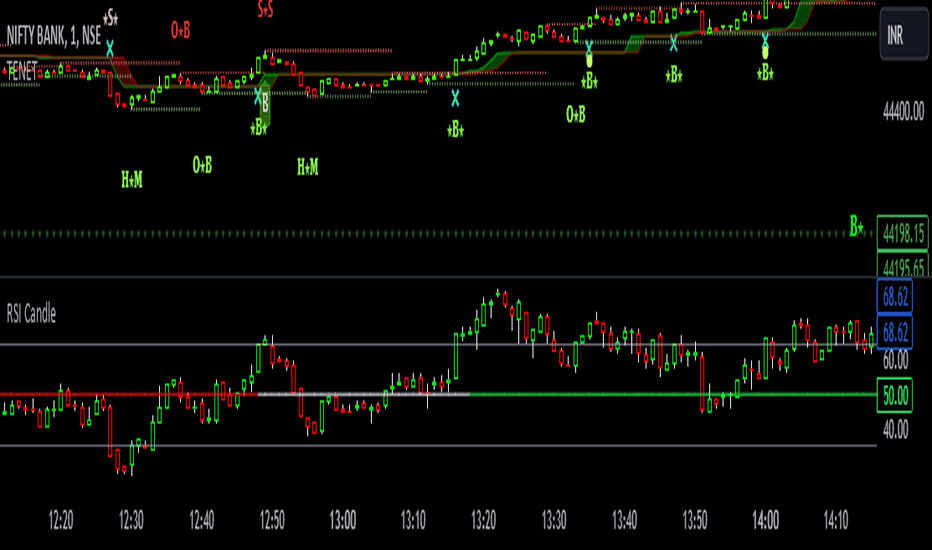Viewport: 932px width, 550px height.
Task: Click the red O*B signal marker
Action: (x=180, y=30)
